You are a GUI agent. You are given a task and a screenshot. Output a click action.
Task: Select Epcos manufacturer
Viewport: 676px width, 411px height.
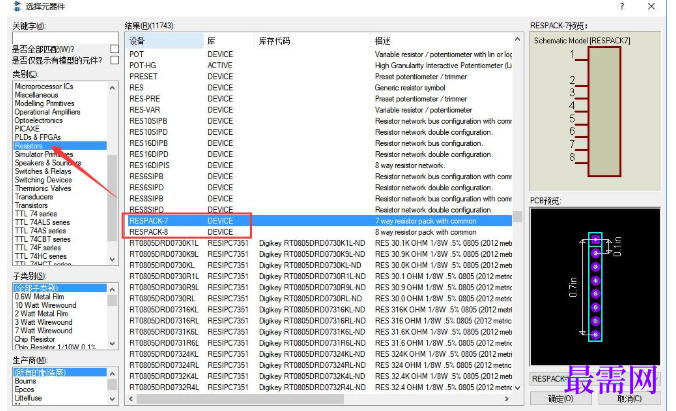tap(24, 389)
